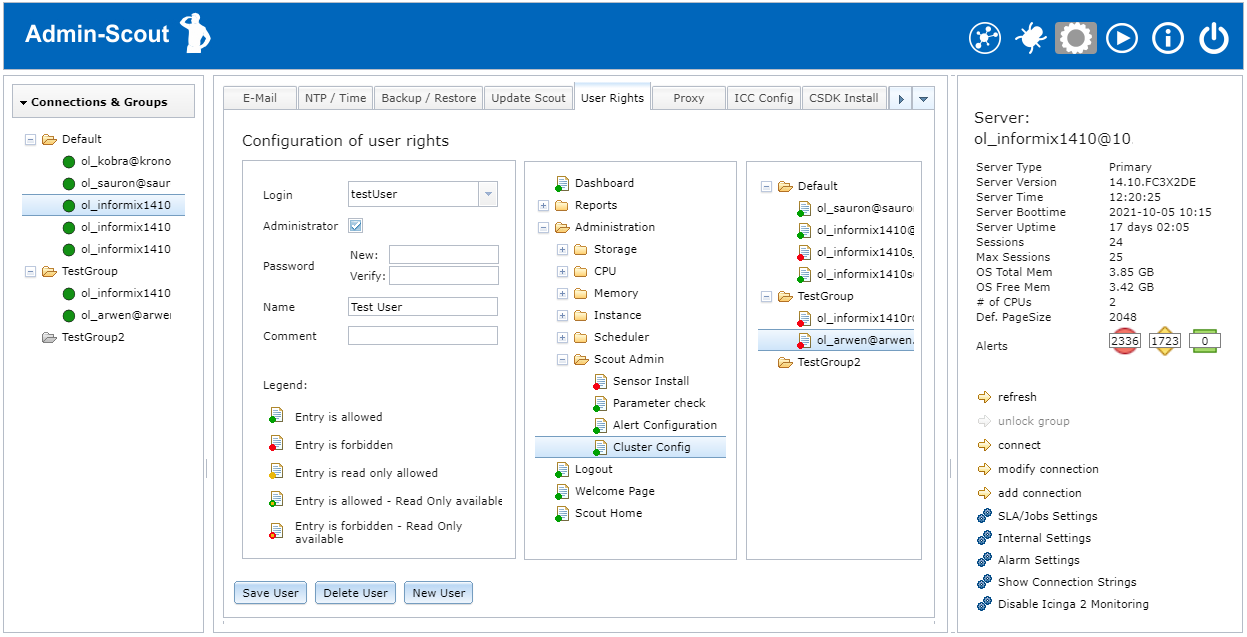Toggle permission icon for Alert Configuration

(600, 426)
